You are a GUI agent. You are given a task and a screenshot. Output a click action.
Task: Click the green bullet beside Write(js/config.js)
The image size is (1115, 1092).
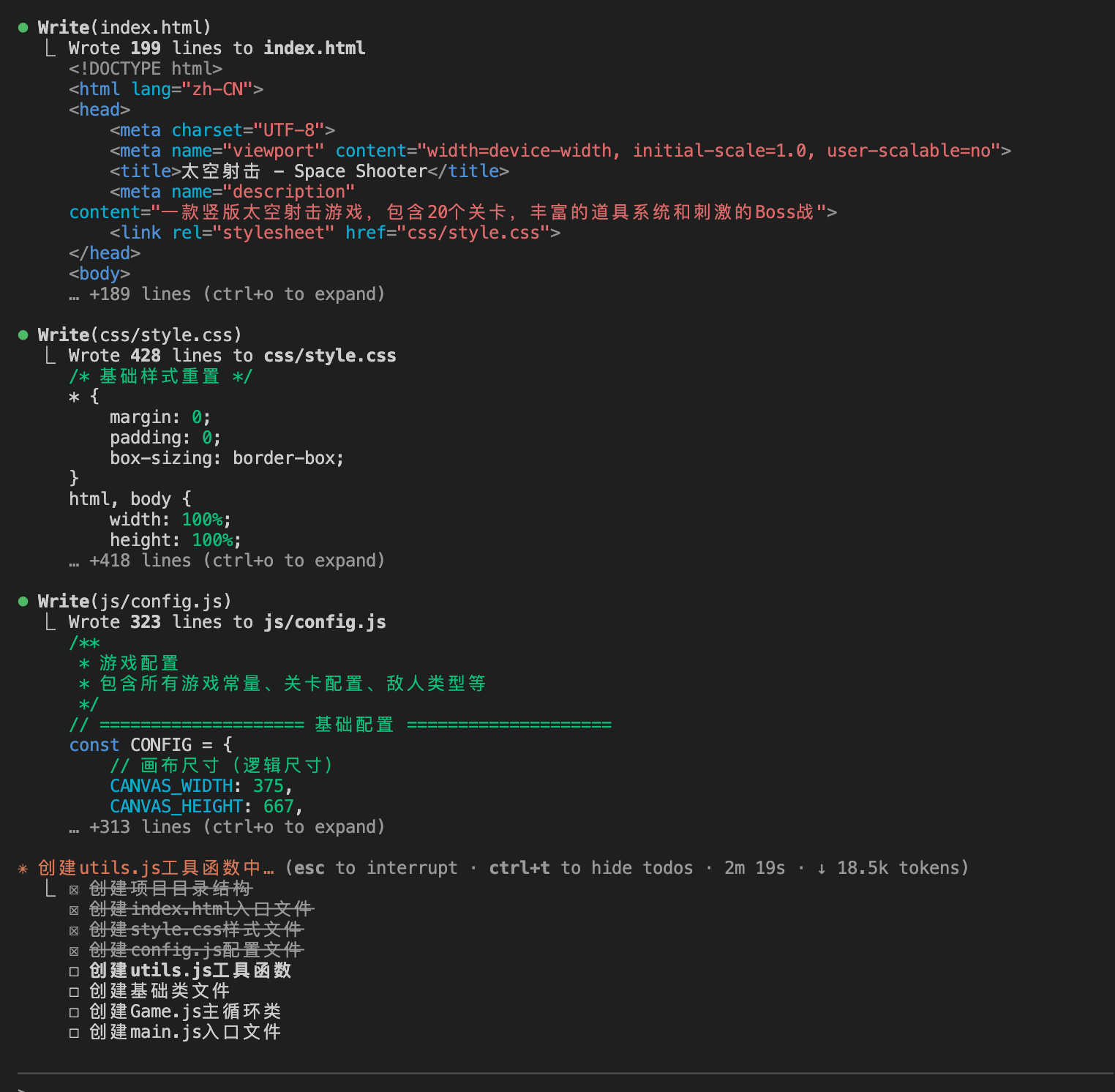click(23, 602)
